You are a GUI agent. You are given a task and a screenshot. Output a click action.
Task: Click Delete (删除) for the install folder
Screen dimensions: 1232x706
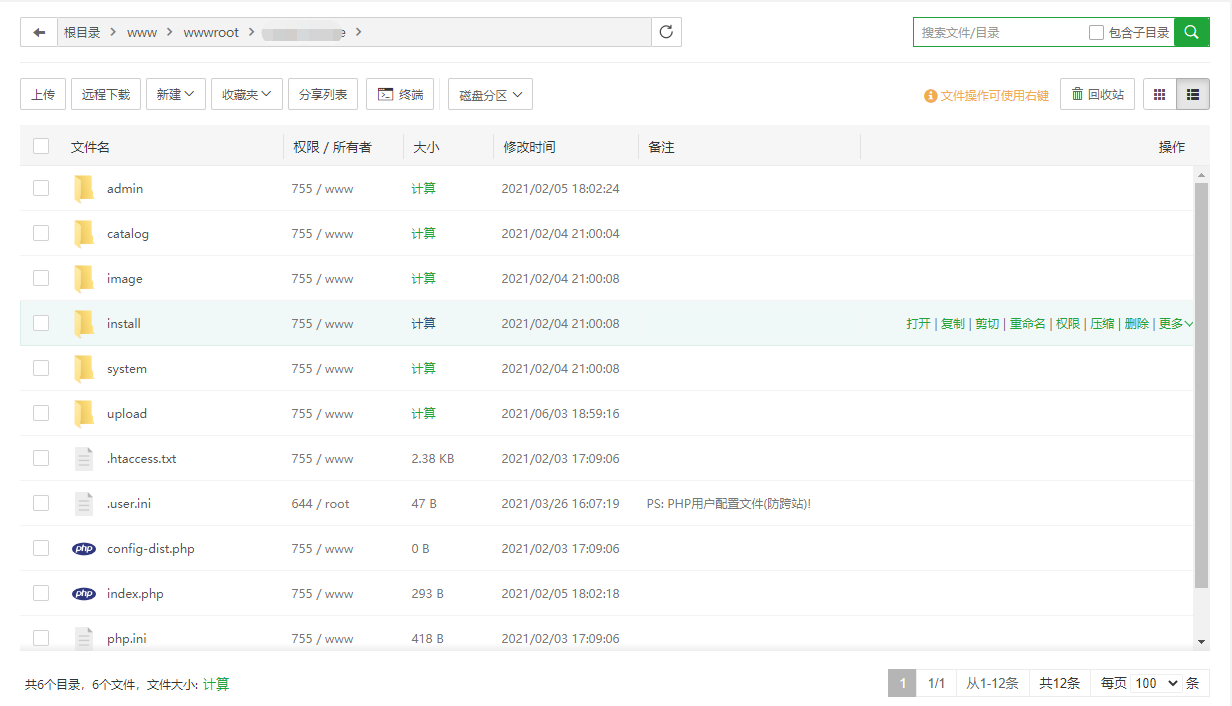[x=1136, y=324]
